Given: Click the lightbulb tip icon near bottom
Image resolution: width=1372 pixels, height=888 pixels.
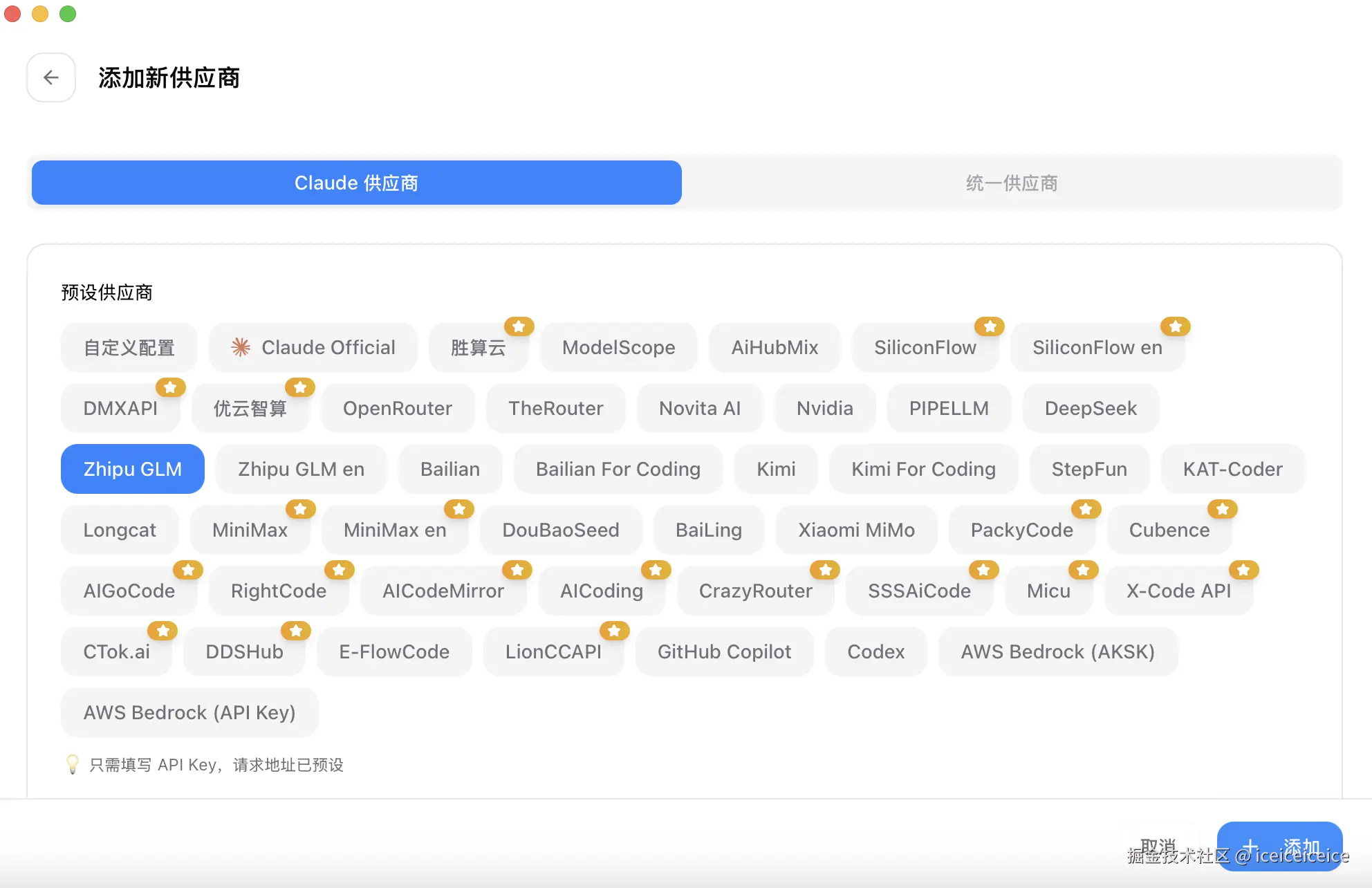Looking at the screenshot, I should tap(72, 765).
